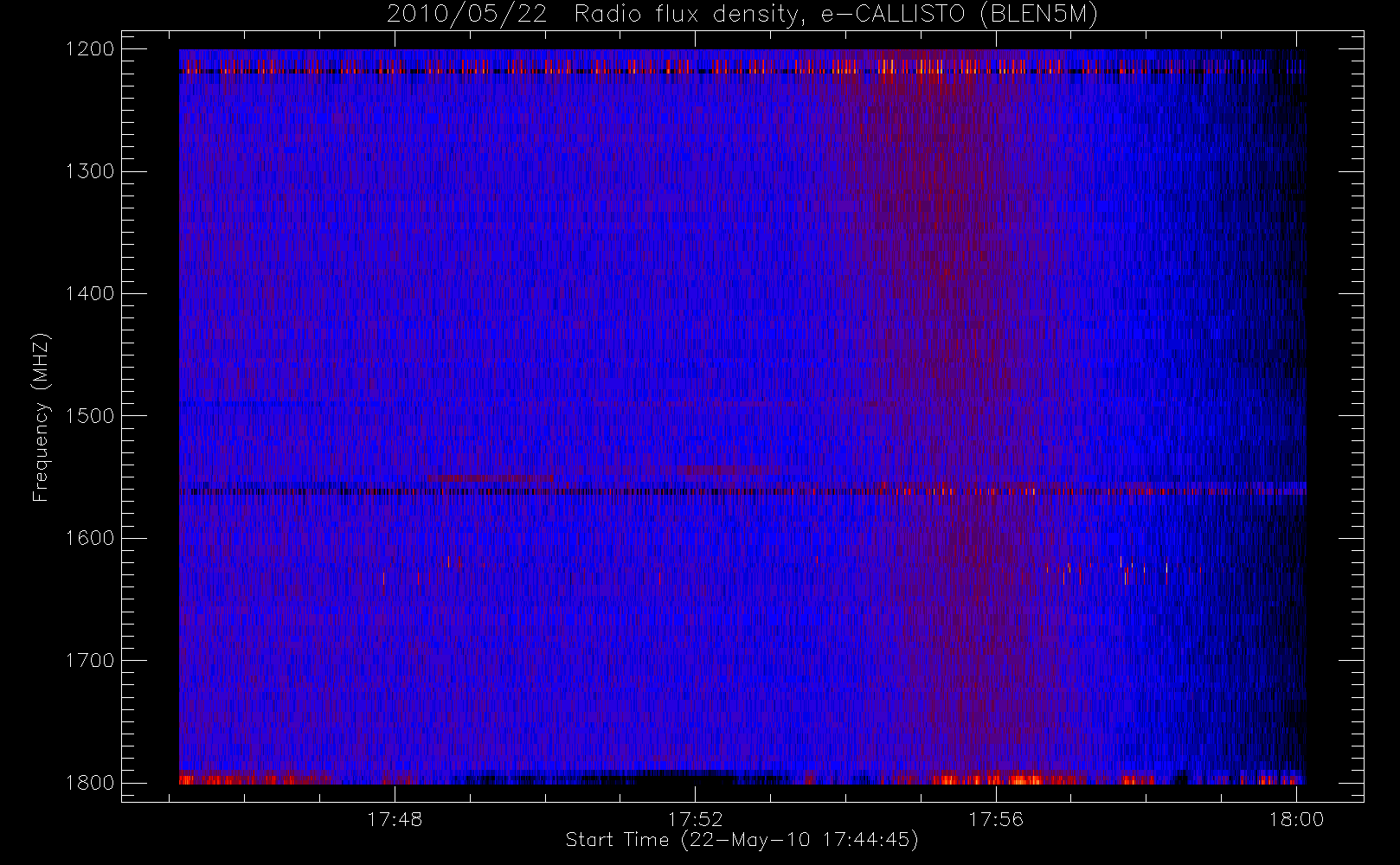Click the 1200 frequency tick label
Image resolution: width=1400 pixels, height=865 pixels.
[x=90, y=49]
